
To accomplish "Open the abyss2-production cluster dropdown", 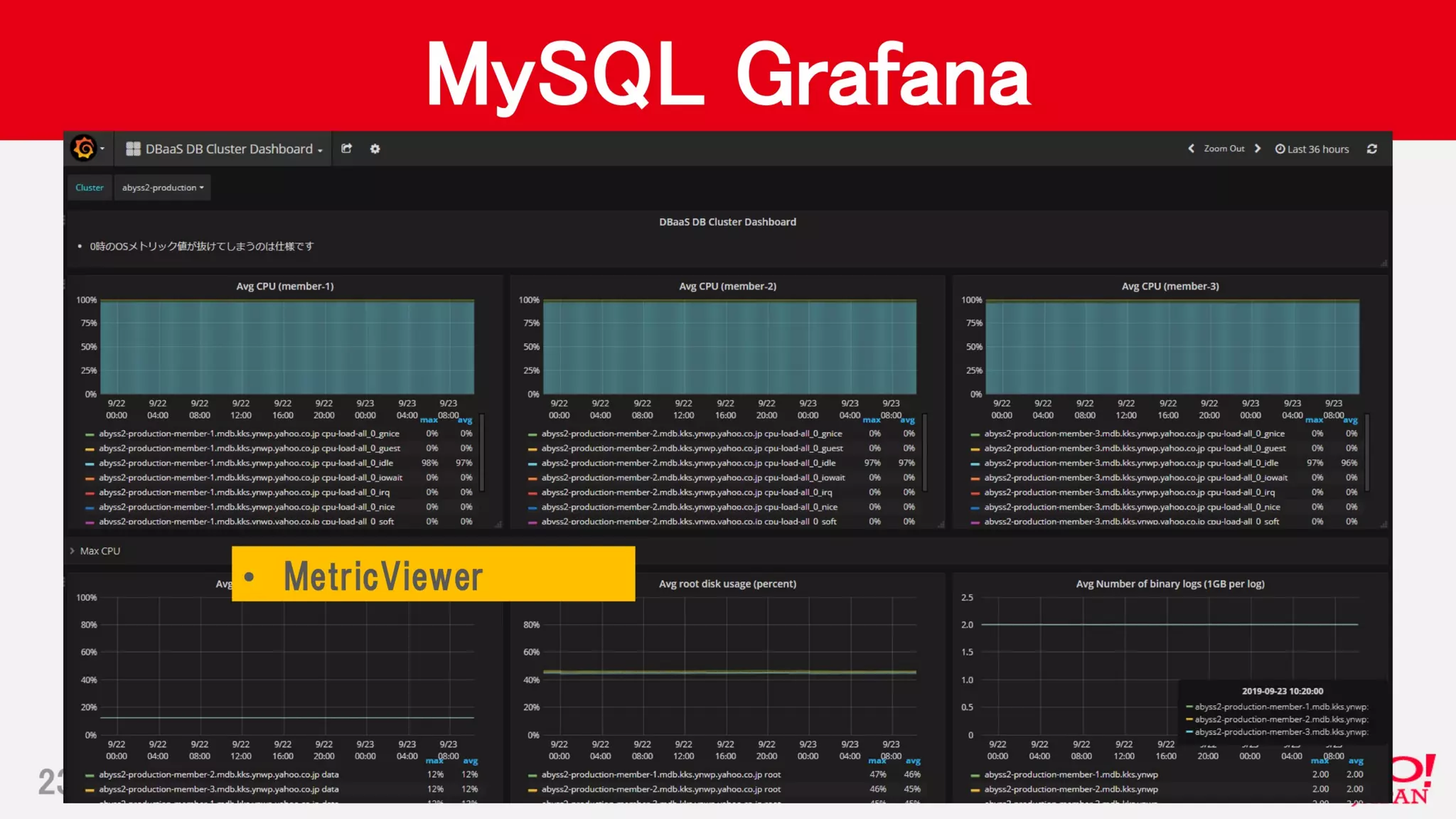I will (x=162, y=188).
